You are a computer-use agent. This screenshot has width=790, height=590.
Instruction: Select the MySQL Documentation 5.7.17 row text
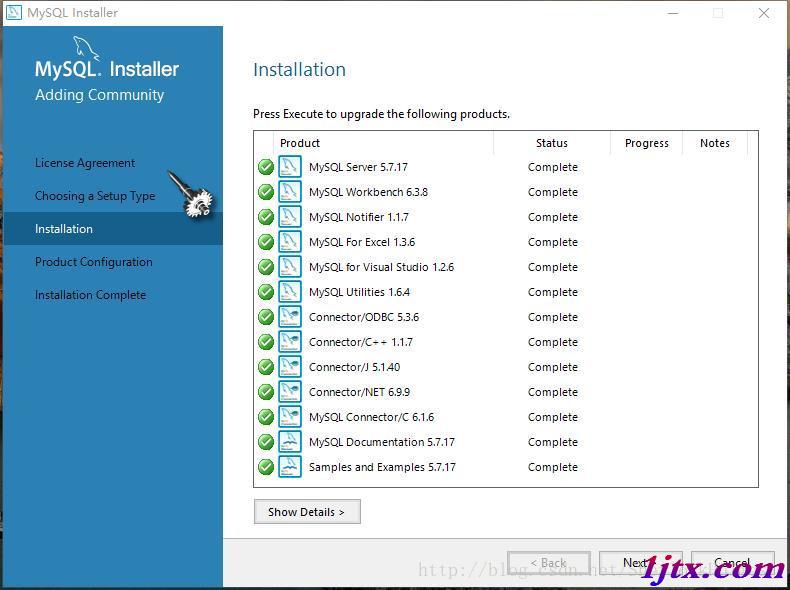click(x=382, y=442)
